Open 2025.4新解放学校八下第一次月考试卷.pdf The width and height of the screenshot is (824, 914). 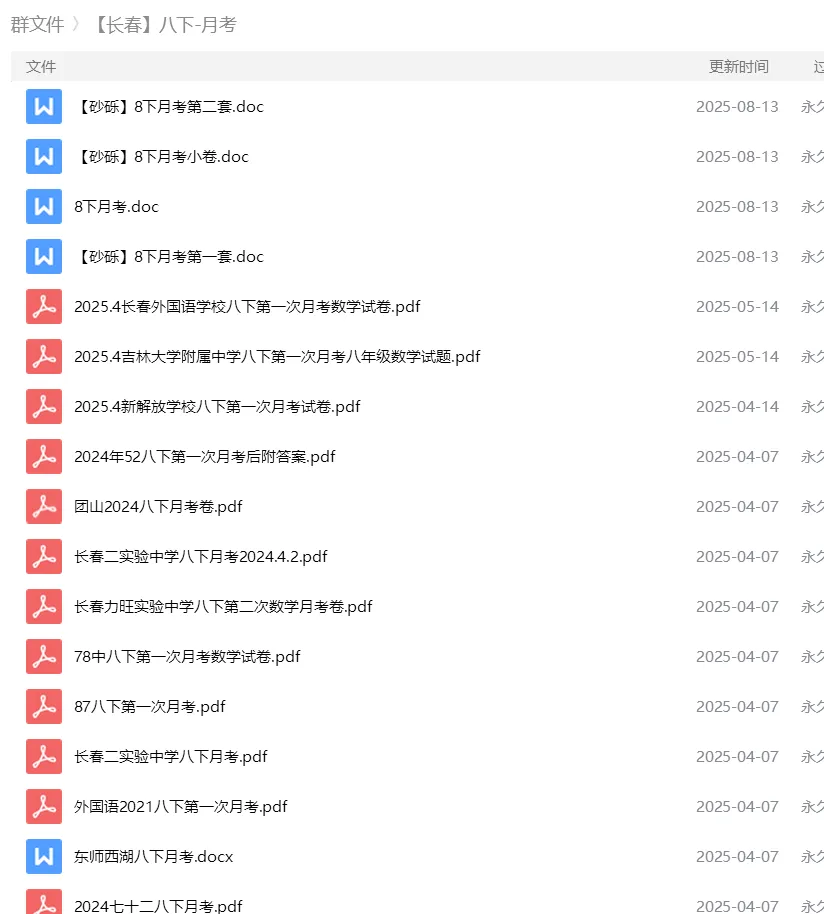(x=217, y=406)
